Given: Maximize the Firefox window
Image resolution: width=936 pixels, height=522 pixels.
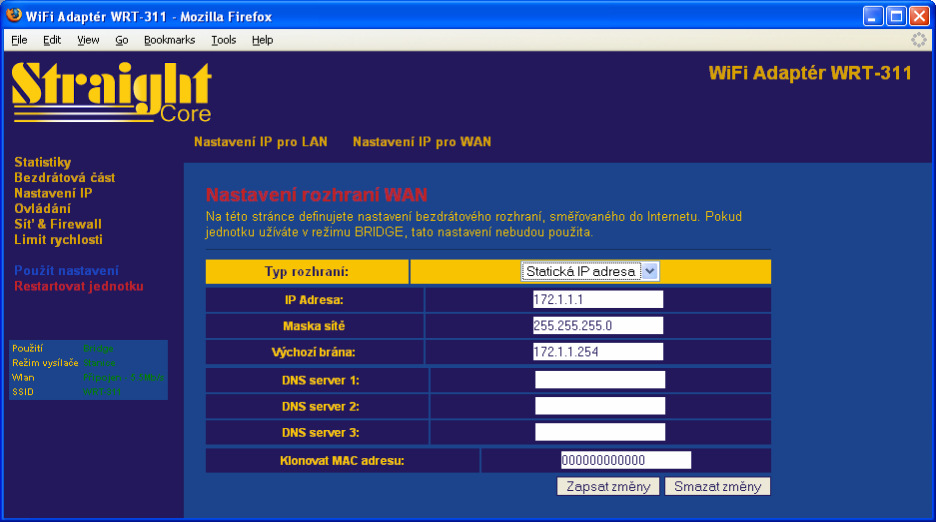Looking at the screenshot, I should tap(897, 16).
